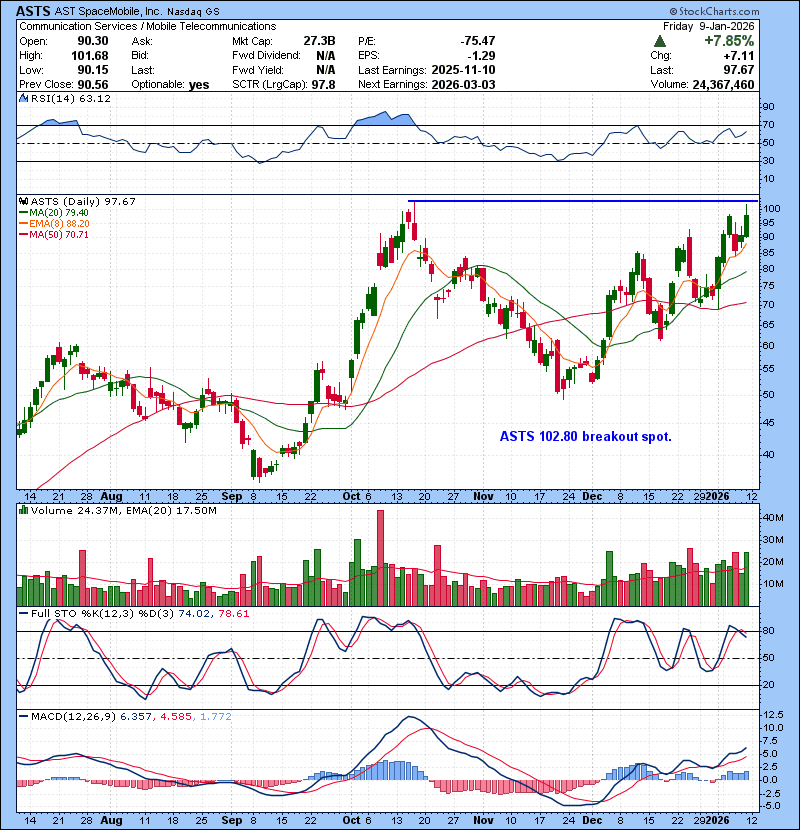Click the P/E value -75.47

(x=478, y=41)
